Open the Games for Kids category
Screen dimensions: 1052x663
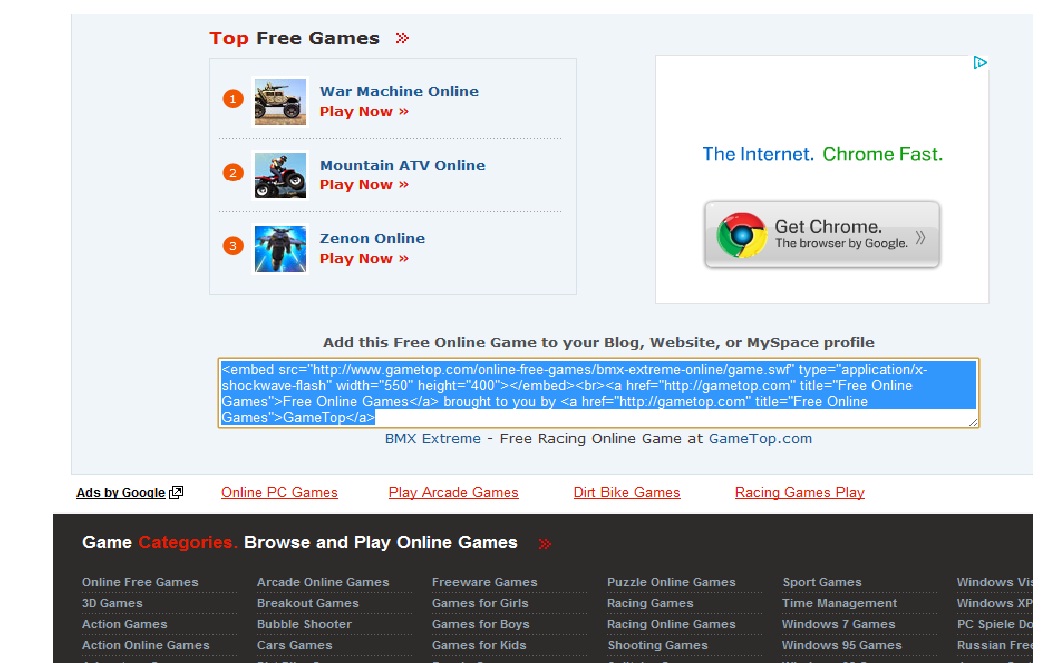(x=479, y=645)
